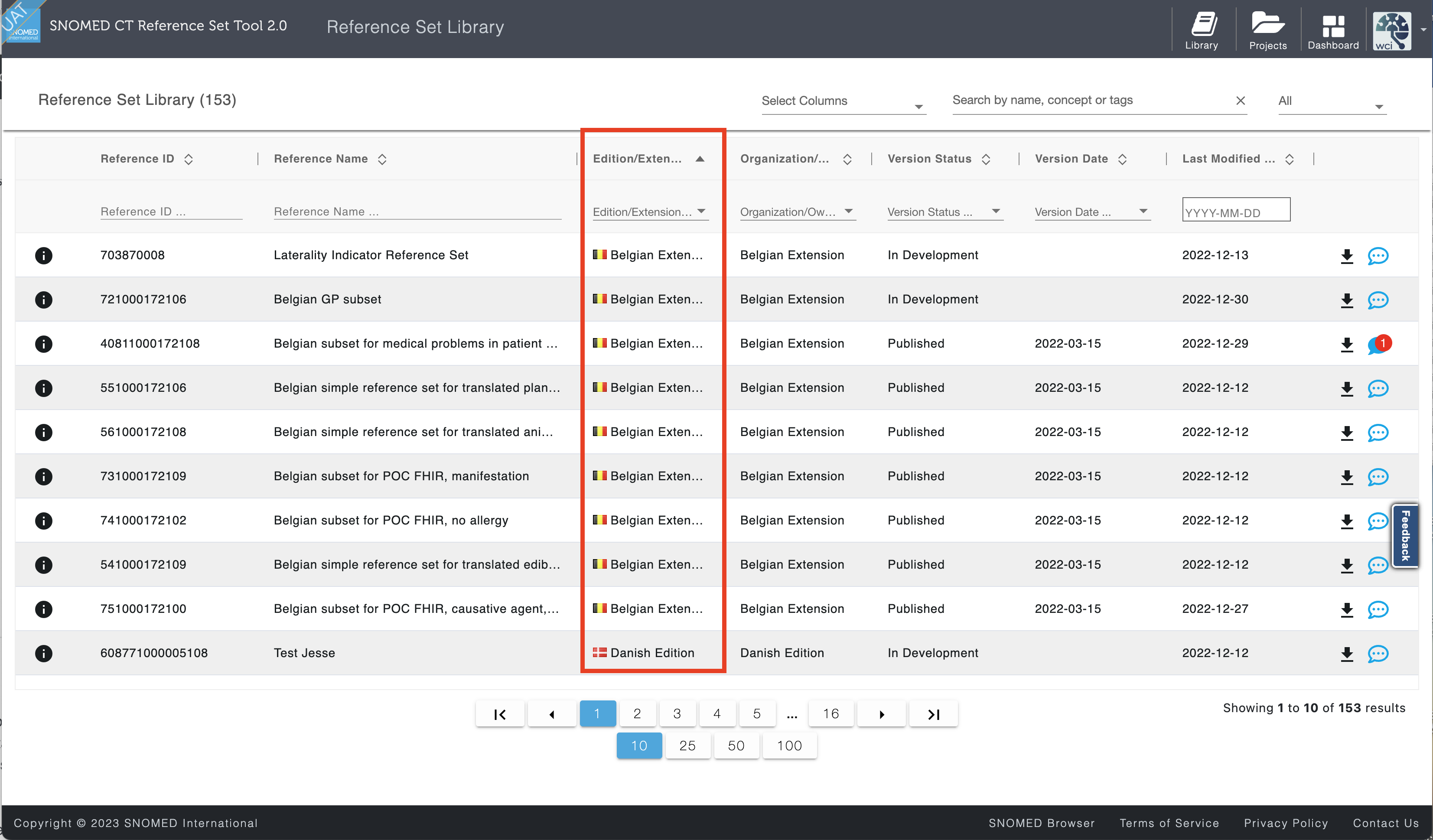Open the Privacy Policy link
The image size is (1433, 840).
coord(1286,823)
